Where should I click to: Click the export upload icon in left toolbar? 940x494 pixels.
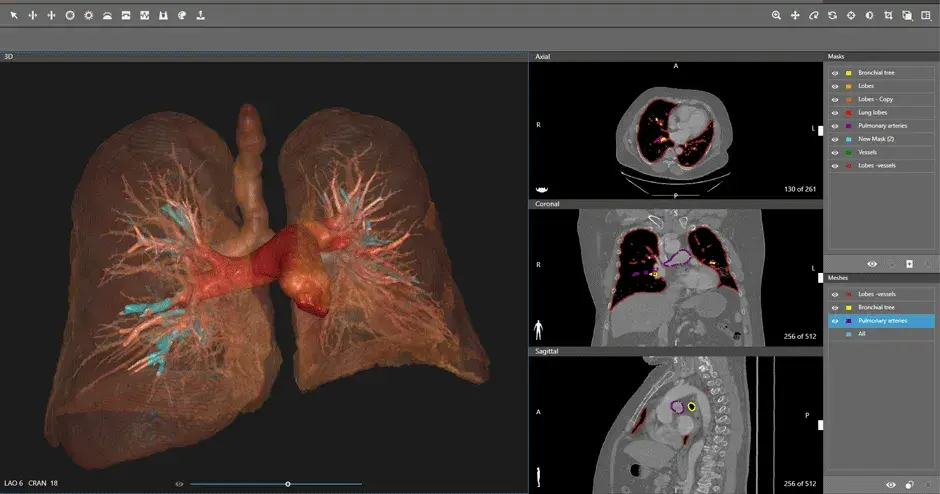pyautogui.click(x=200, y=16)
